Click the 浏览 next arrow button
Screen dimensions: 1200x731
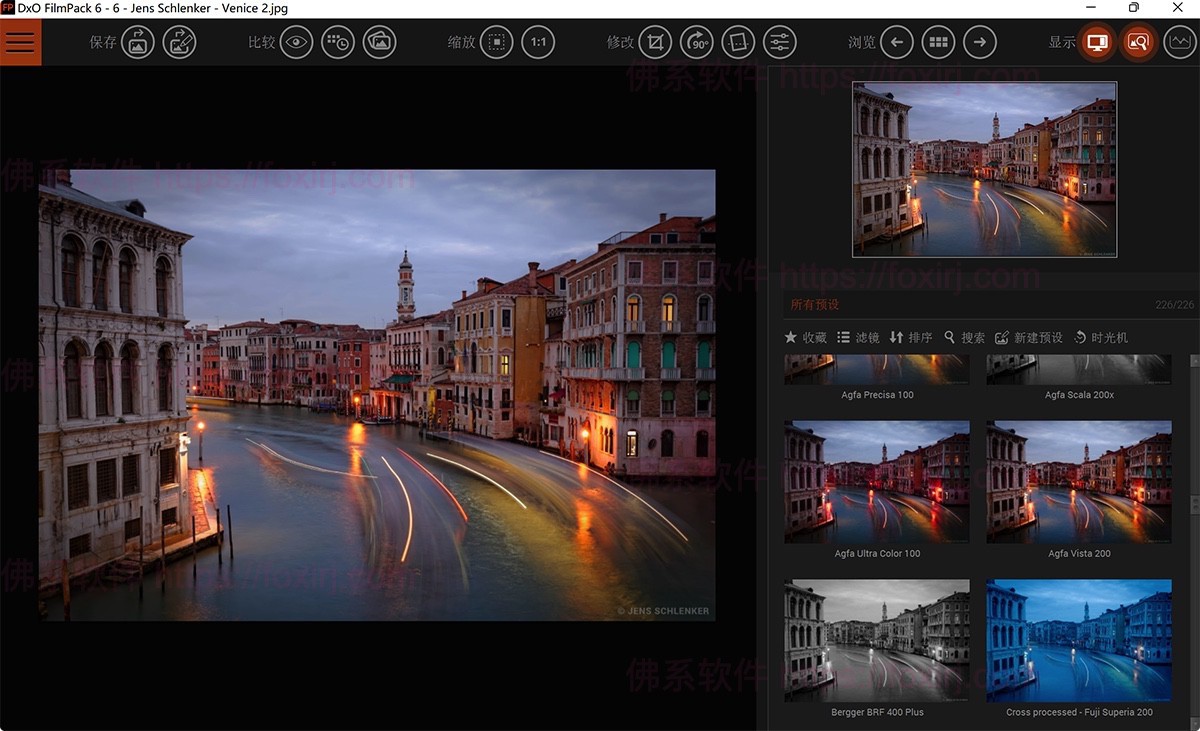tap(979, 42)
